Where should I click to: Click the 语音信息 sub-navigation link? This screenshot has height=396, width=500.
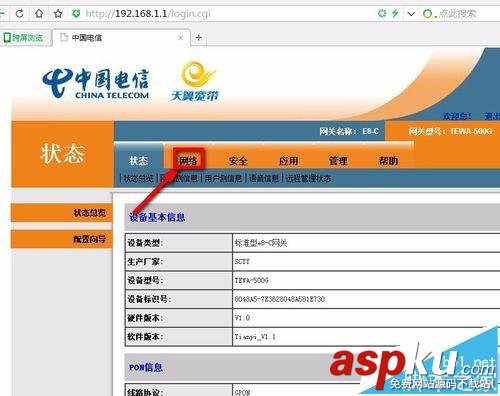point(264,178)
